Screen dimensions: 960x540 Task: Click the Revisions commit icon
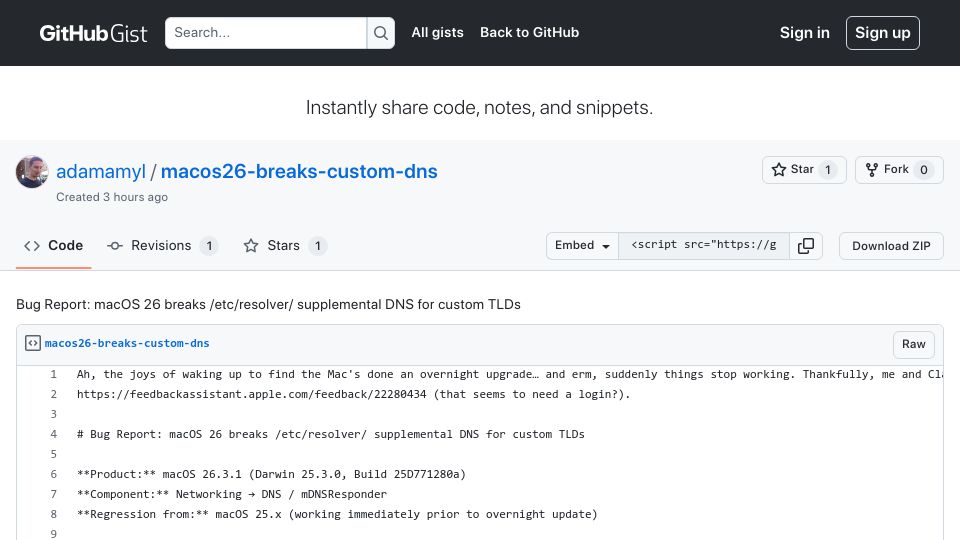tap(114, 246)
